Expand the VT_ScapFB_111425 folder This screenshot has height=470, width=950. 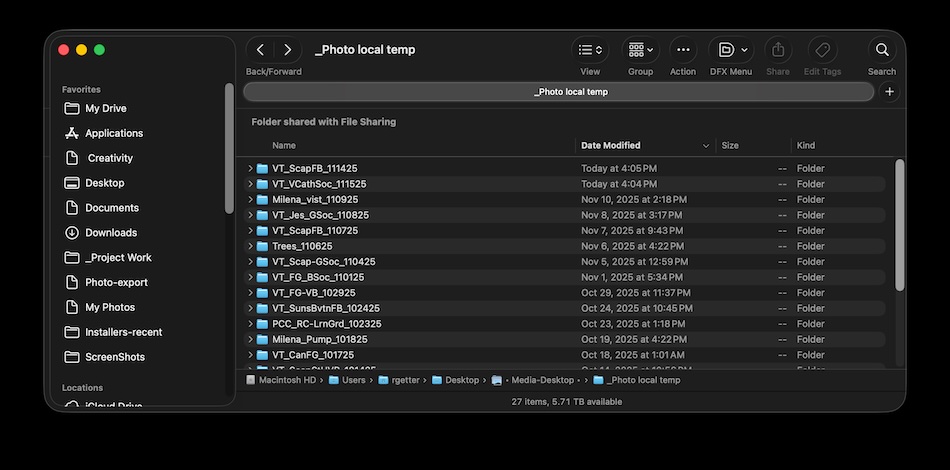coord(250,168)
